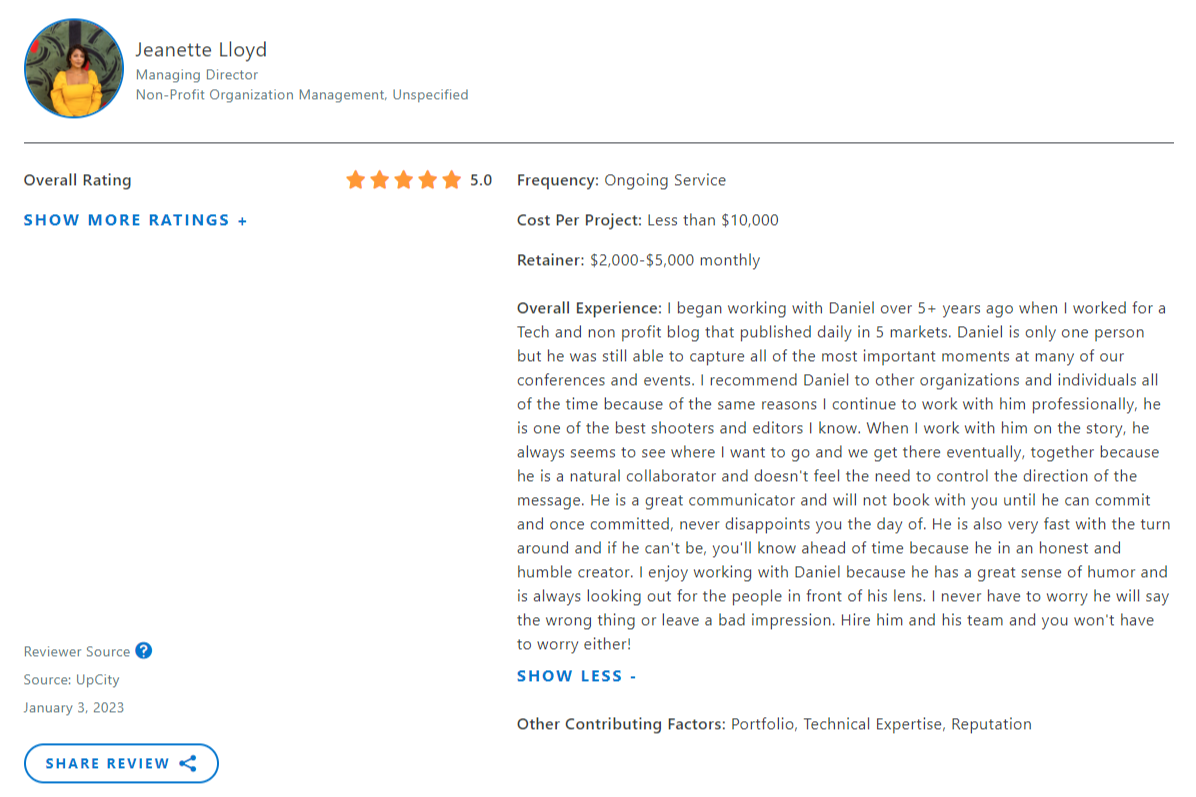This screenshot has width=1196, height=797.
Task: Click the Source: UpCity text
Action: (72, 680)
